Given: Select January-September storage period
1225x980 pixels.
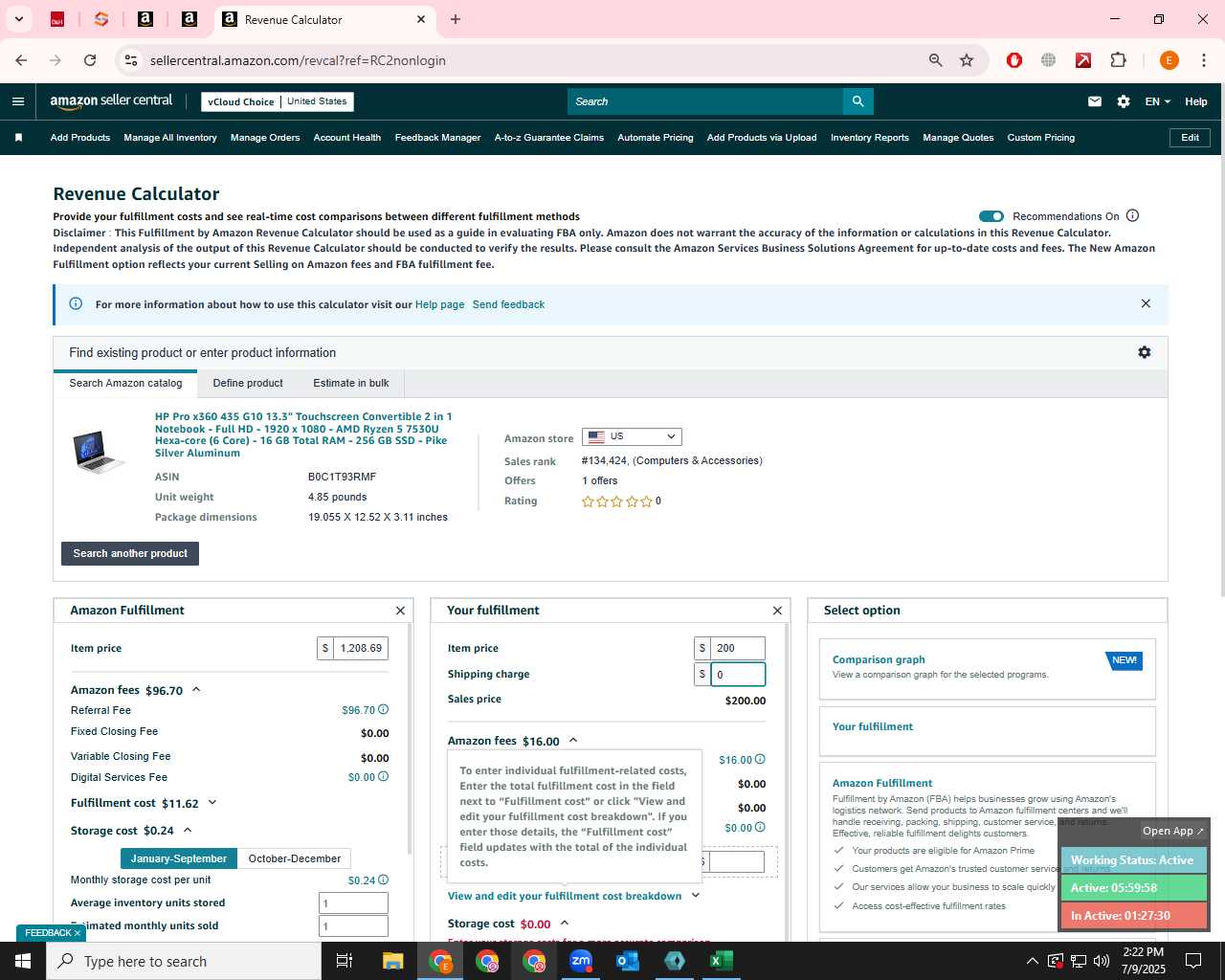Looking at the screenshot, I should tap(179, 858).
